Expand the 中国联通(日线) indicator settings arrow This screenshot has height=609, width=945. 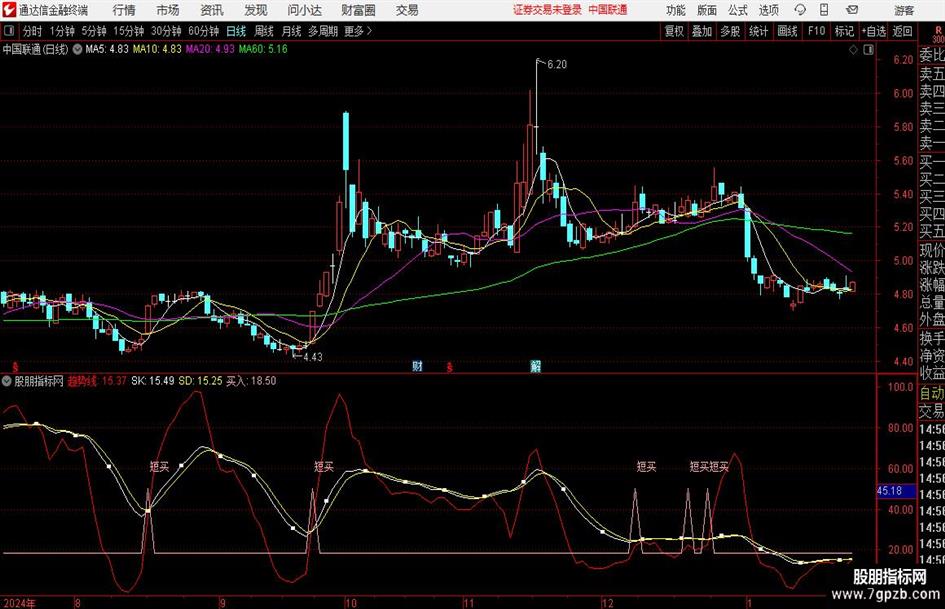pos(77,49)
